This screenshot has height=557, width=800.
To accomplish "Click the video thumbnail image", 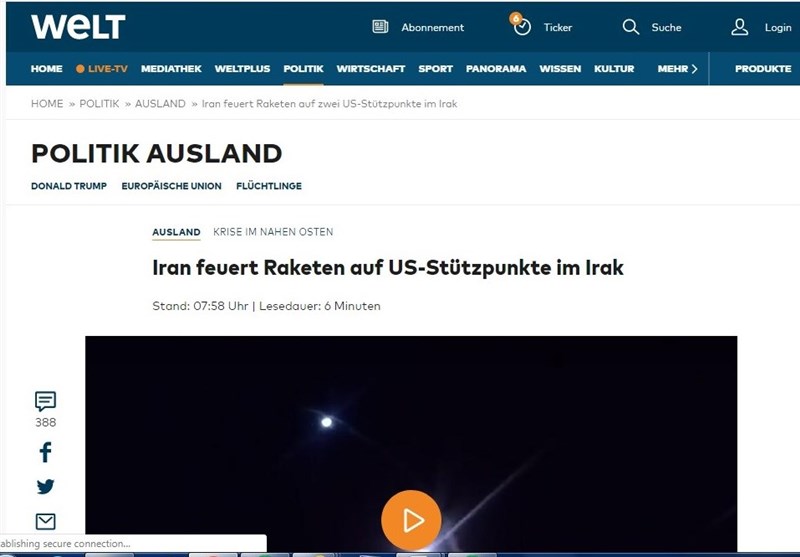I will click(411, 444).
